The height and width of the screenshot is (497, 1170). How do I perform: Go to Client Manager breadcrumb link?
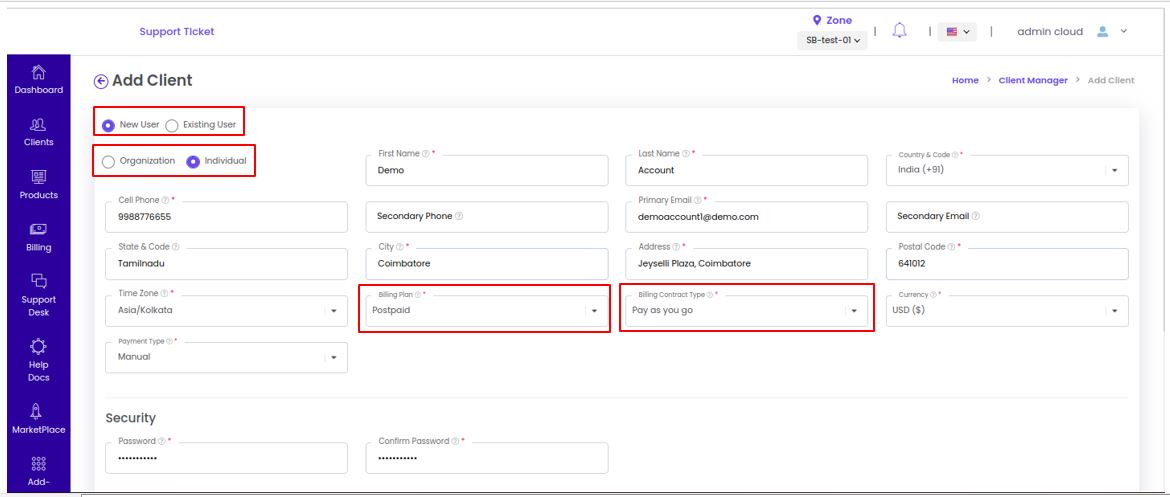tap(1033, 81)
